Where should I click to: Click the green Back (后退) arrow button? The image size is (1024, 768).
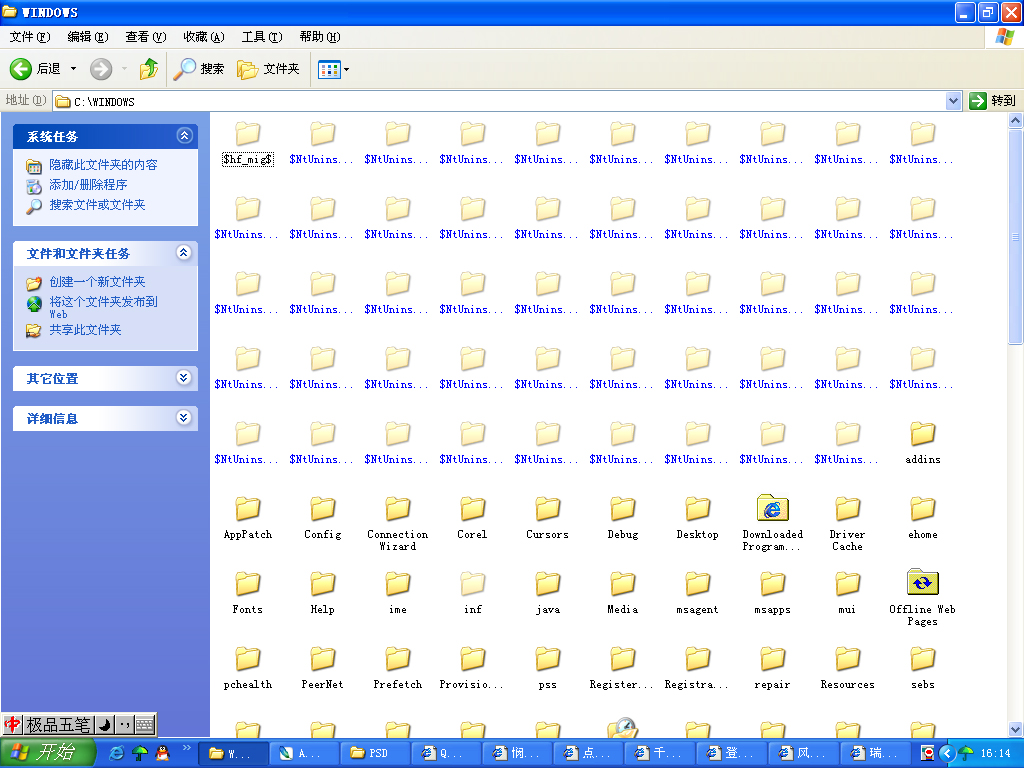[22, 69]
